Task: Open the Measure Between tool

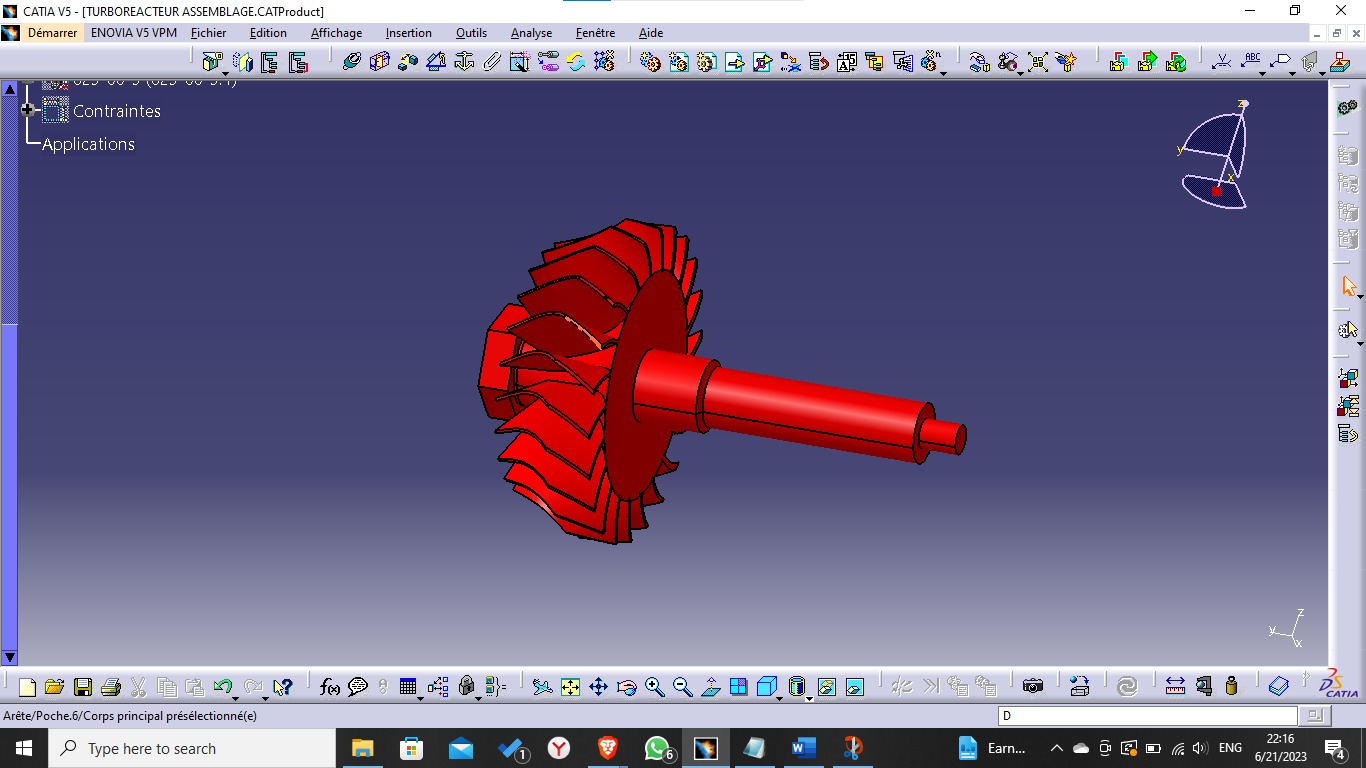Action: tap(1175, 687)
